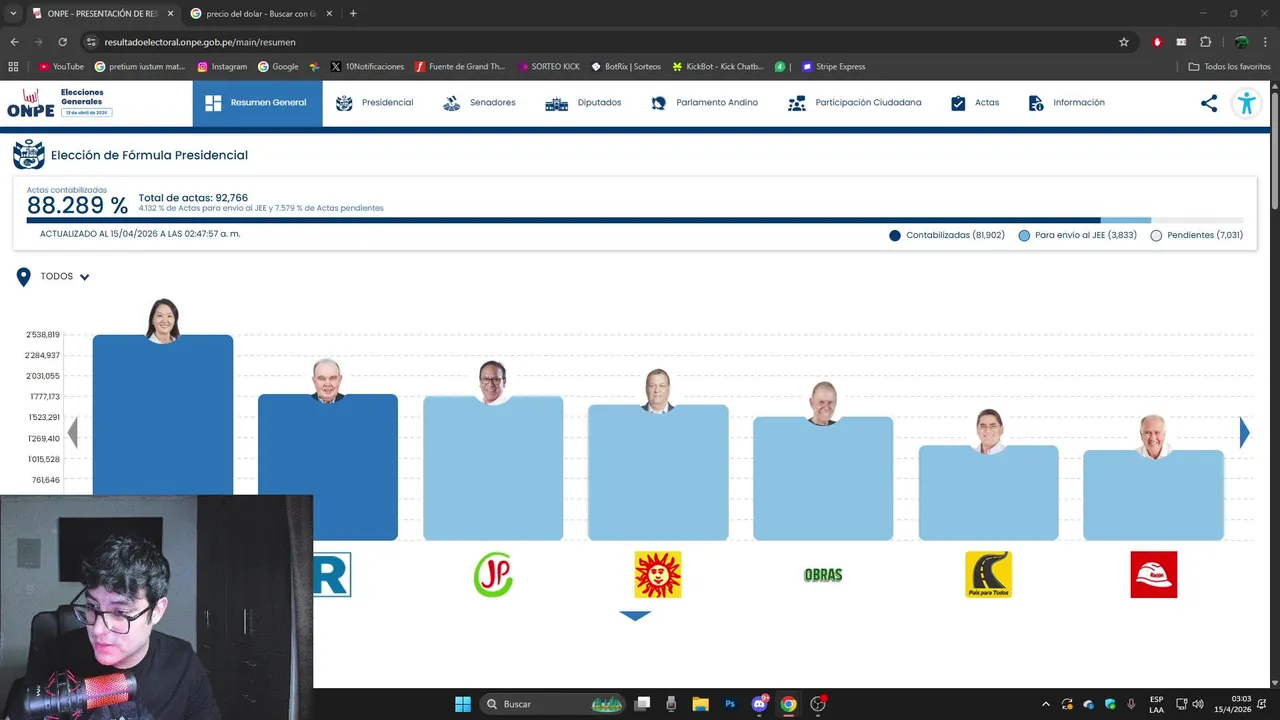The width and height of the screenshot is (1280, 720).
Task: Go back in browser history
Action: click(x=14, y=42)
